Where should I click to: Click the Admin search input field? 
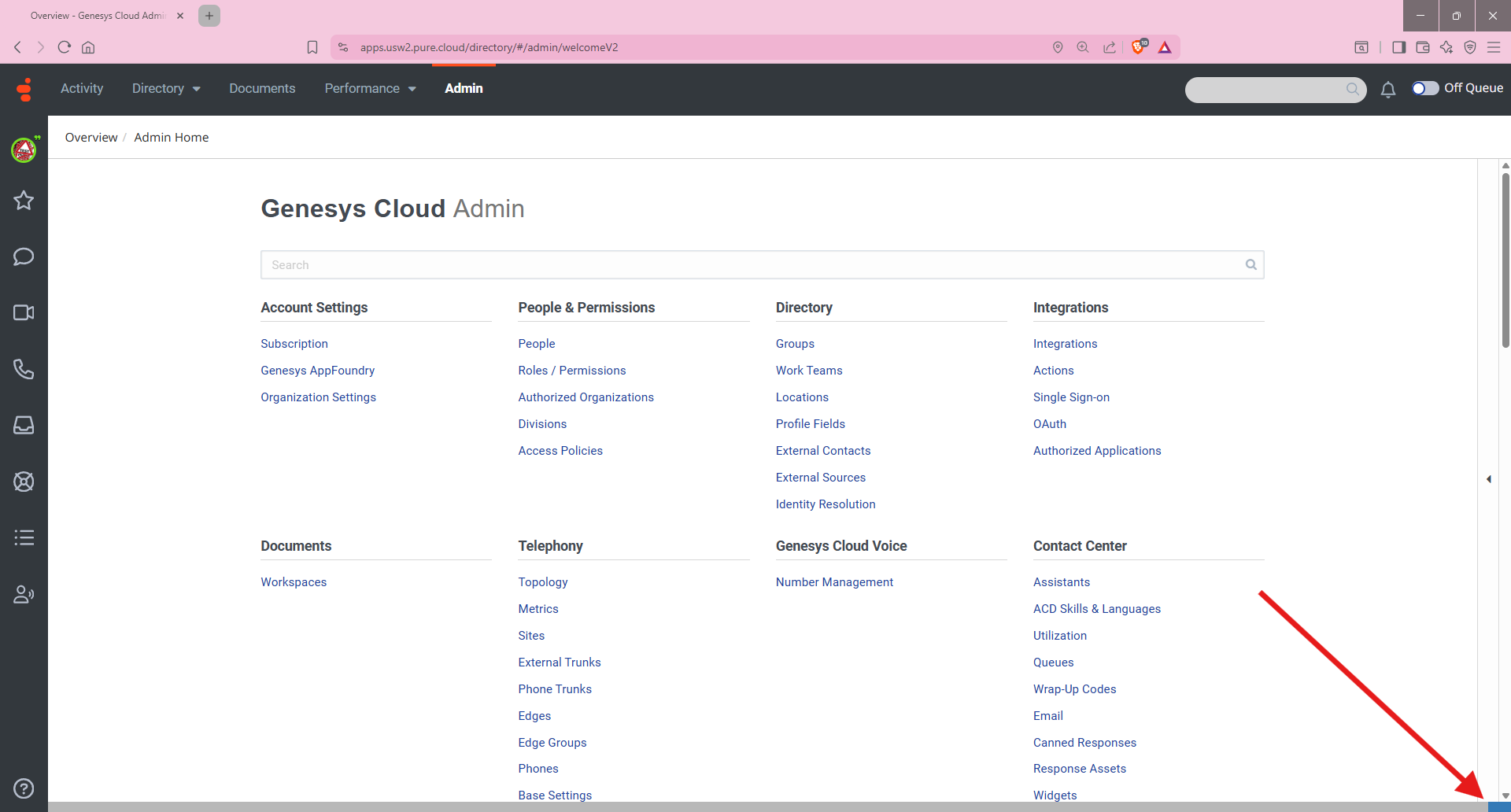[752, 265]
